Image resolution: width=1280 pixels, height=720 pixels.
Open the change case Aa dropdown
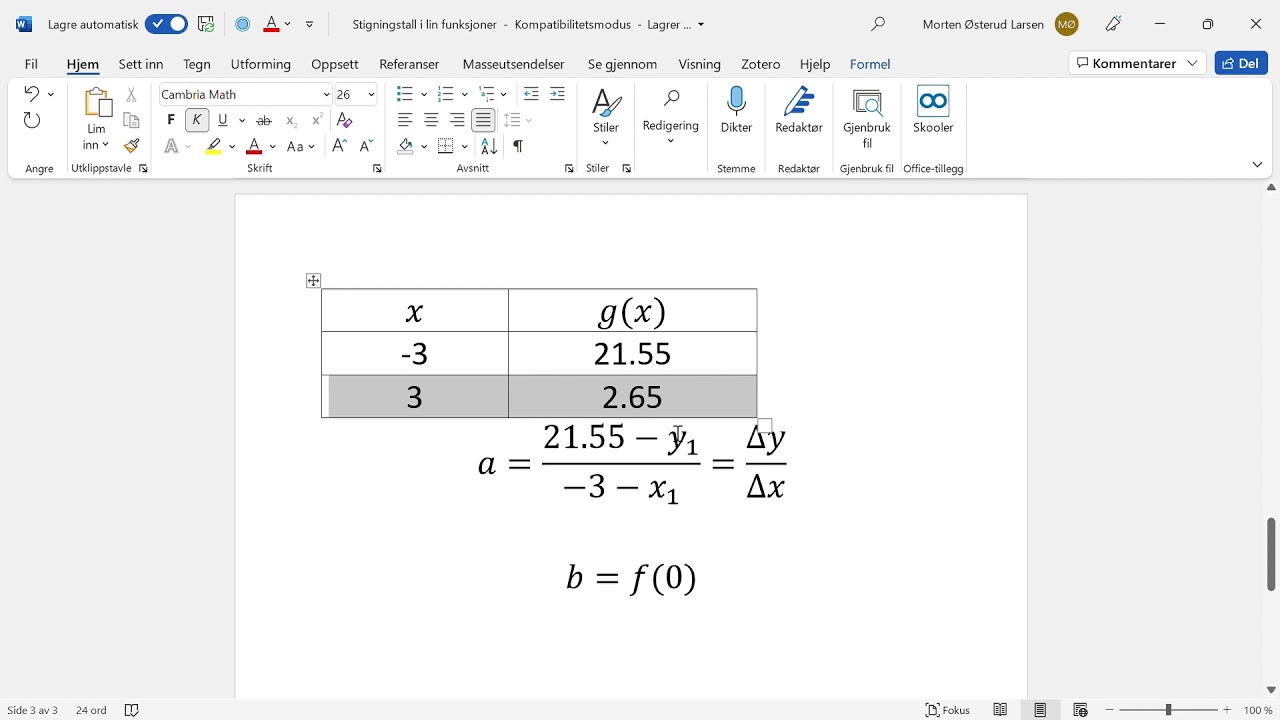point(300,146)
